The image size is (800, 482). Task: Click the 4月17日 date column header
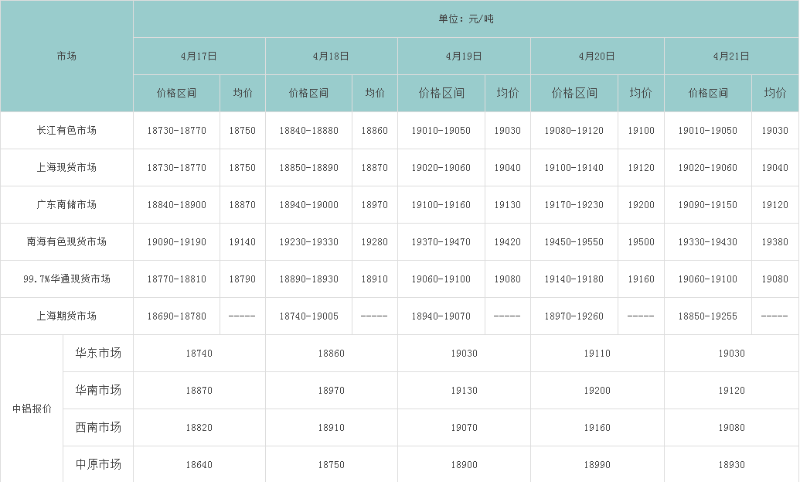pos(199,57)
